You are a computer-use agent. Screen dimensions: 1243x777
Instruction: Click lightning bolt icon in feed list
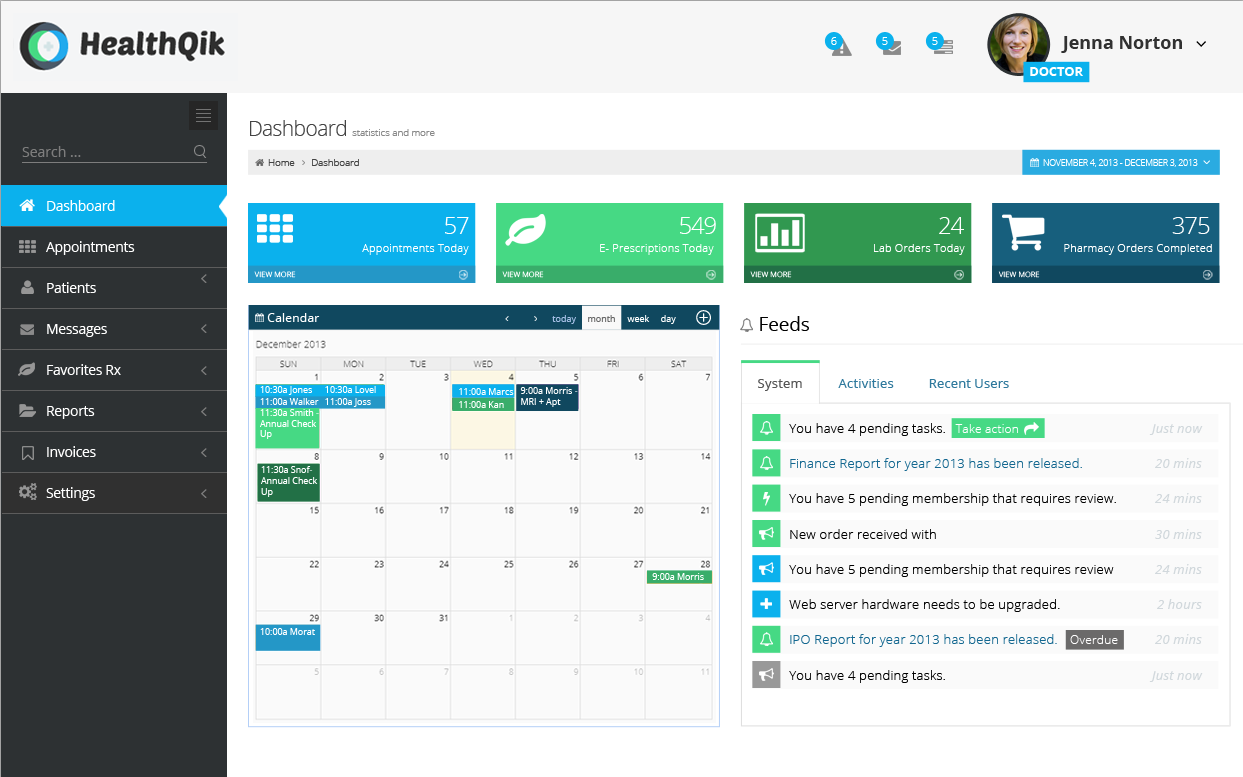point(766,498)
